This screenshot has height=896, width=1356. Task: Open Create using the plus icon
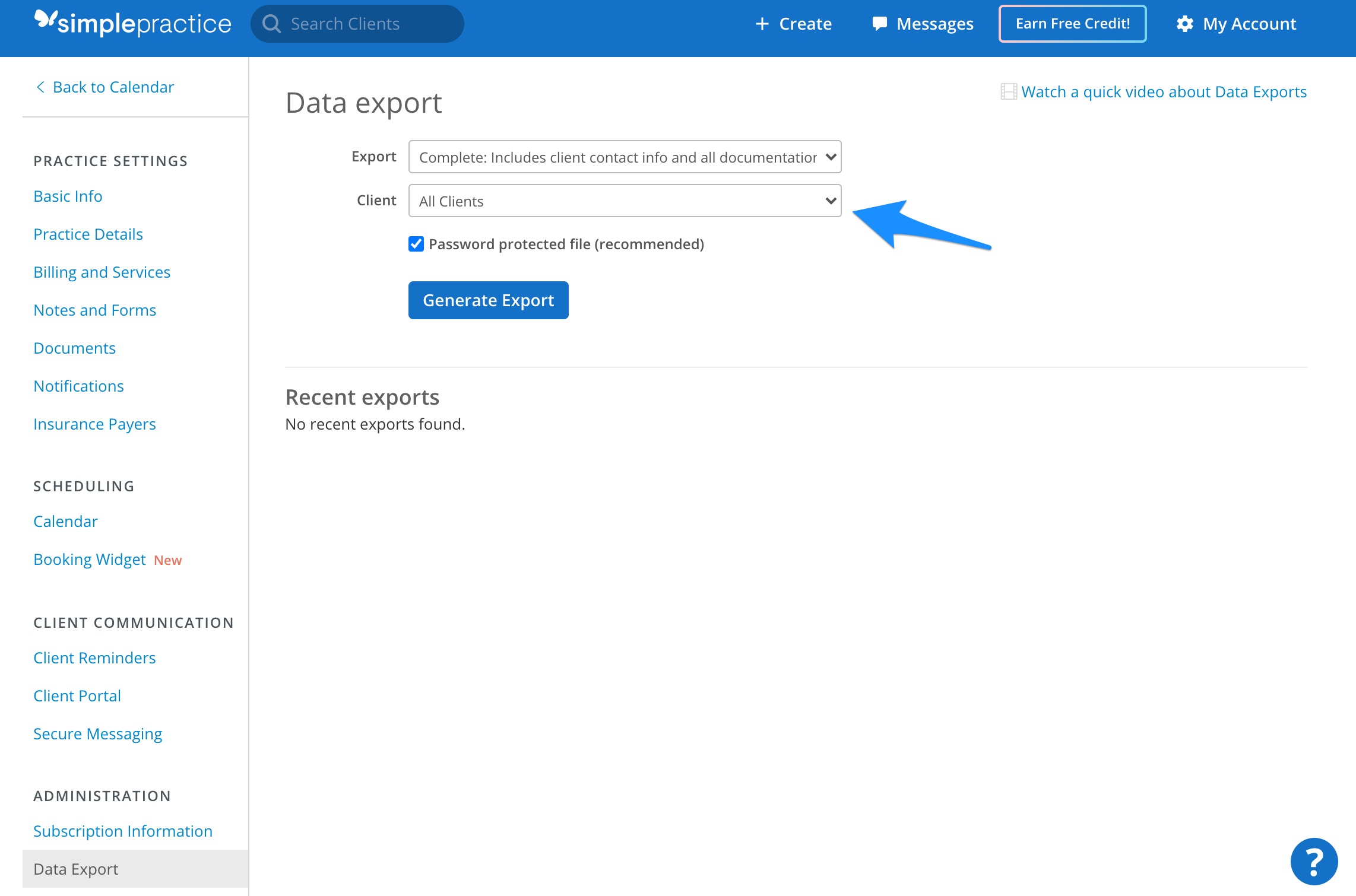(762, 23)
